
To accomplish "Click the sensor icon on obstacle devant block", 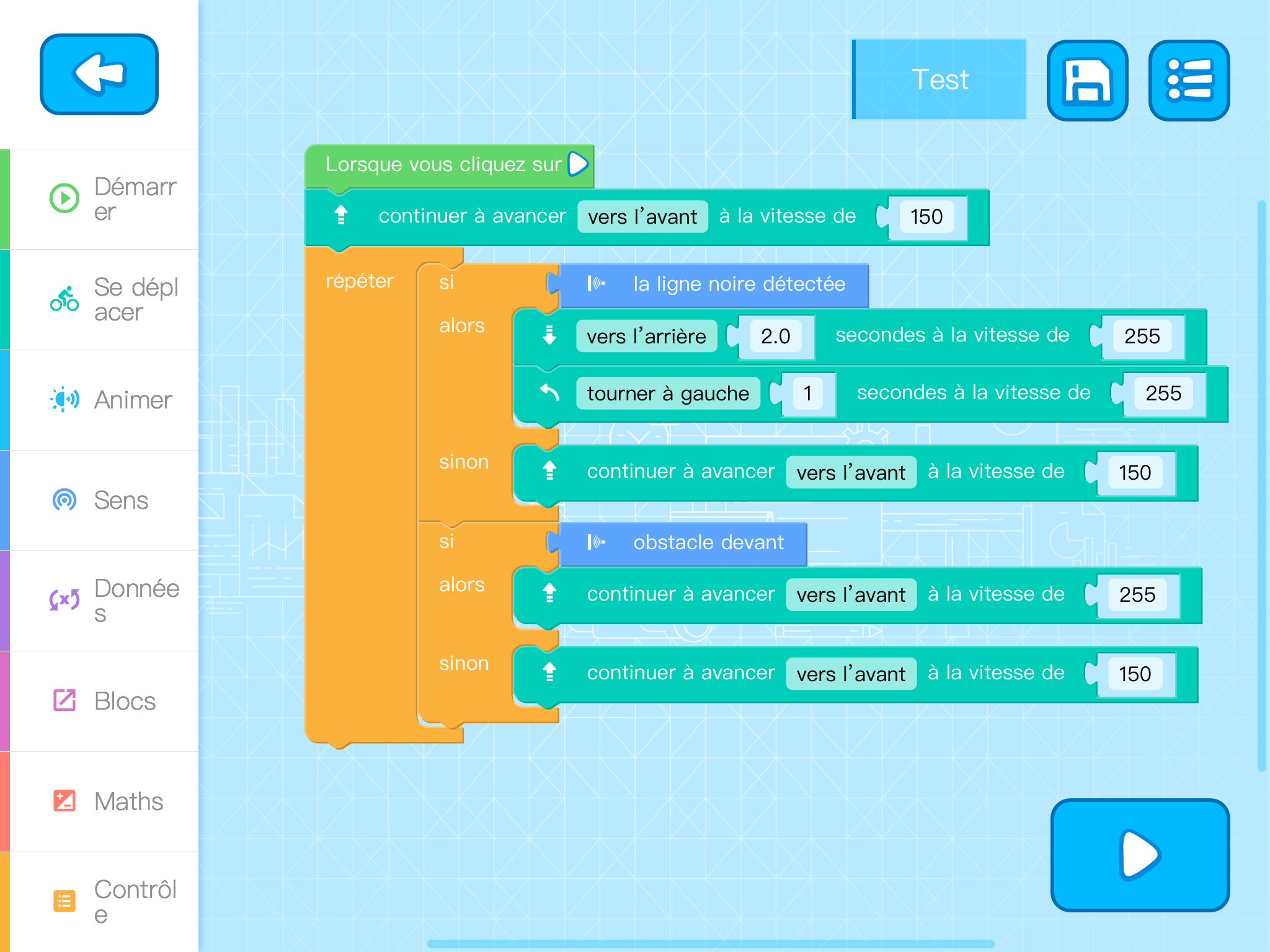I will 596,542.
